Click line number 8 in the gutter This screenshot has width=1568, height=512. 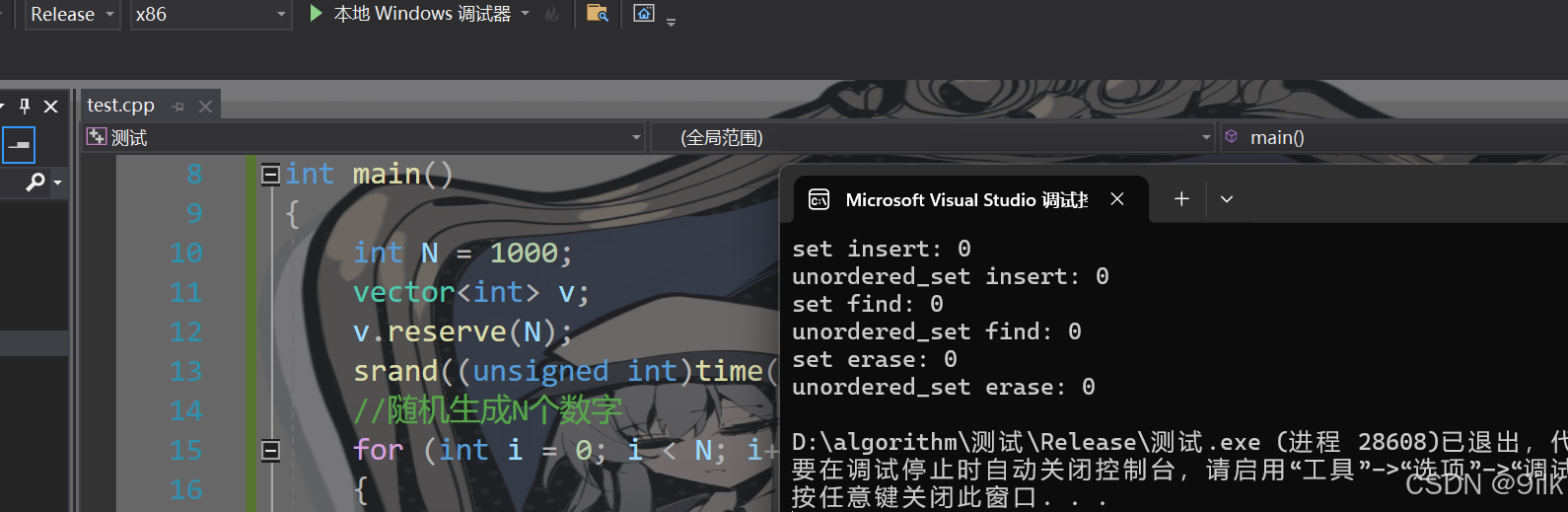pyautogui.click(x=194, y=174)
